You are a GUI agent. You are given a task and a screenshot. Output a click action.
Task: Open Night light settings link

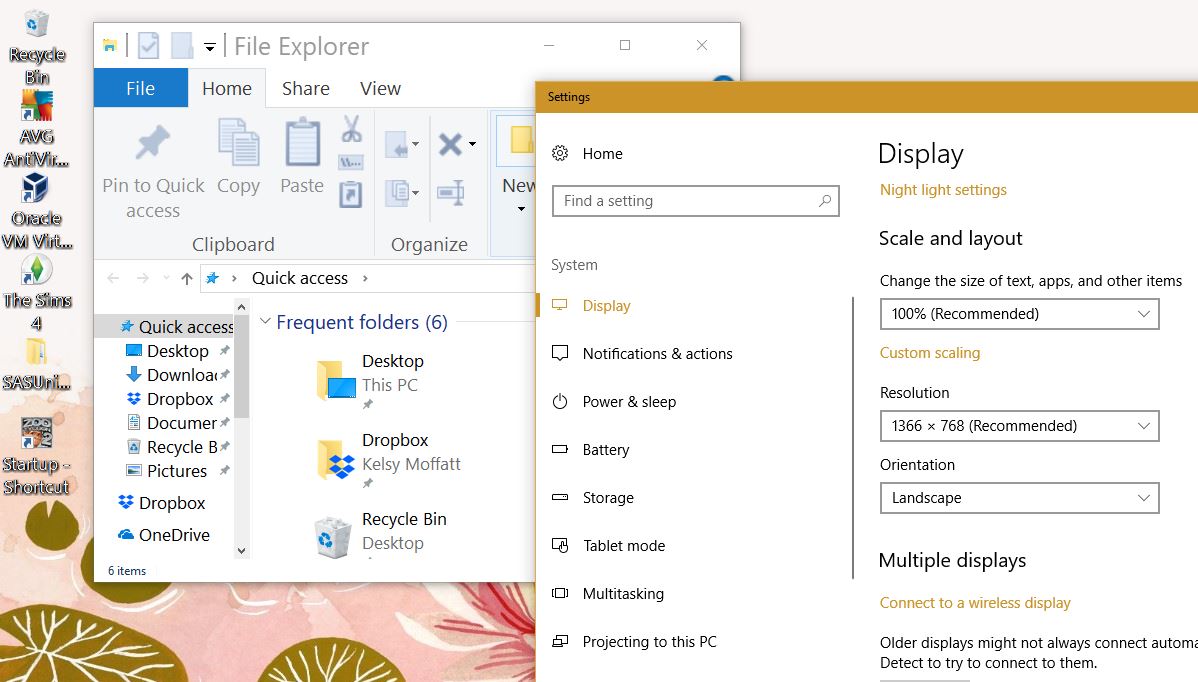943,190
